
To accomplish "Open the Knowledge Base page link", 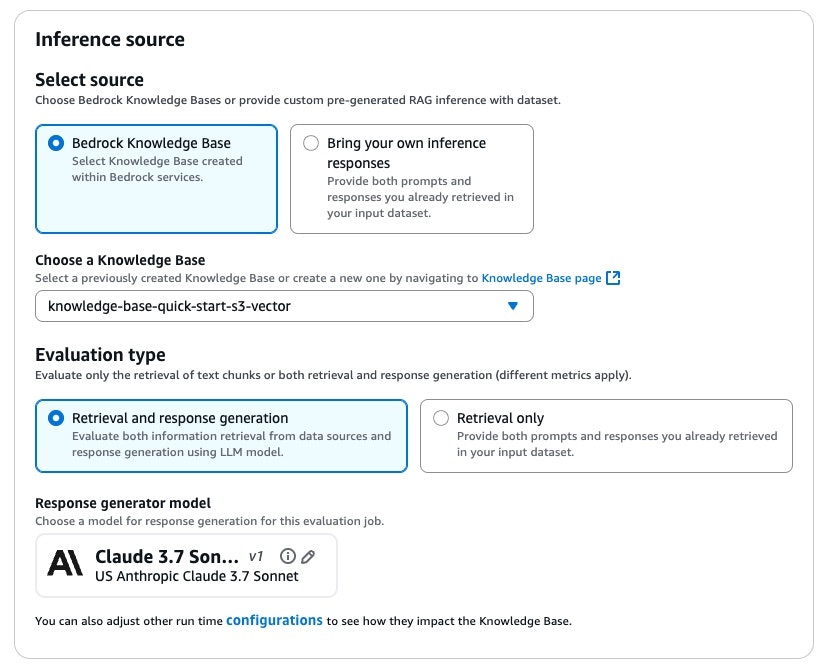I will (541, 278).
